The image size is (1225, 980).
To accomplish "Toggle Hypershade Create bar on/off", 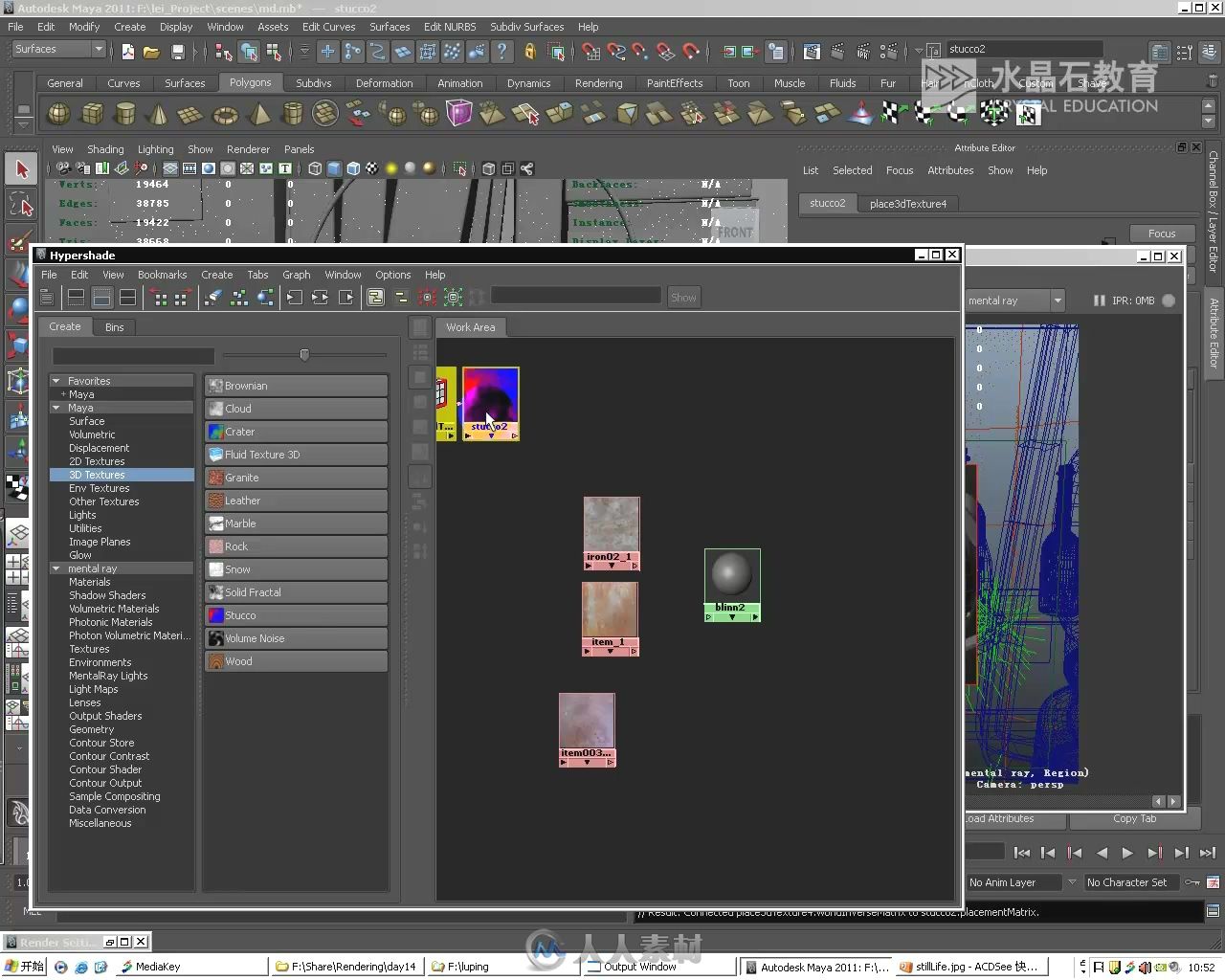I will 46,298.
